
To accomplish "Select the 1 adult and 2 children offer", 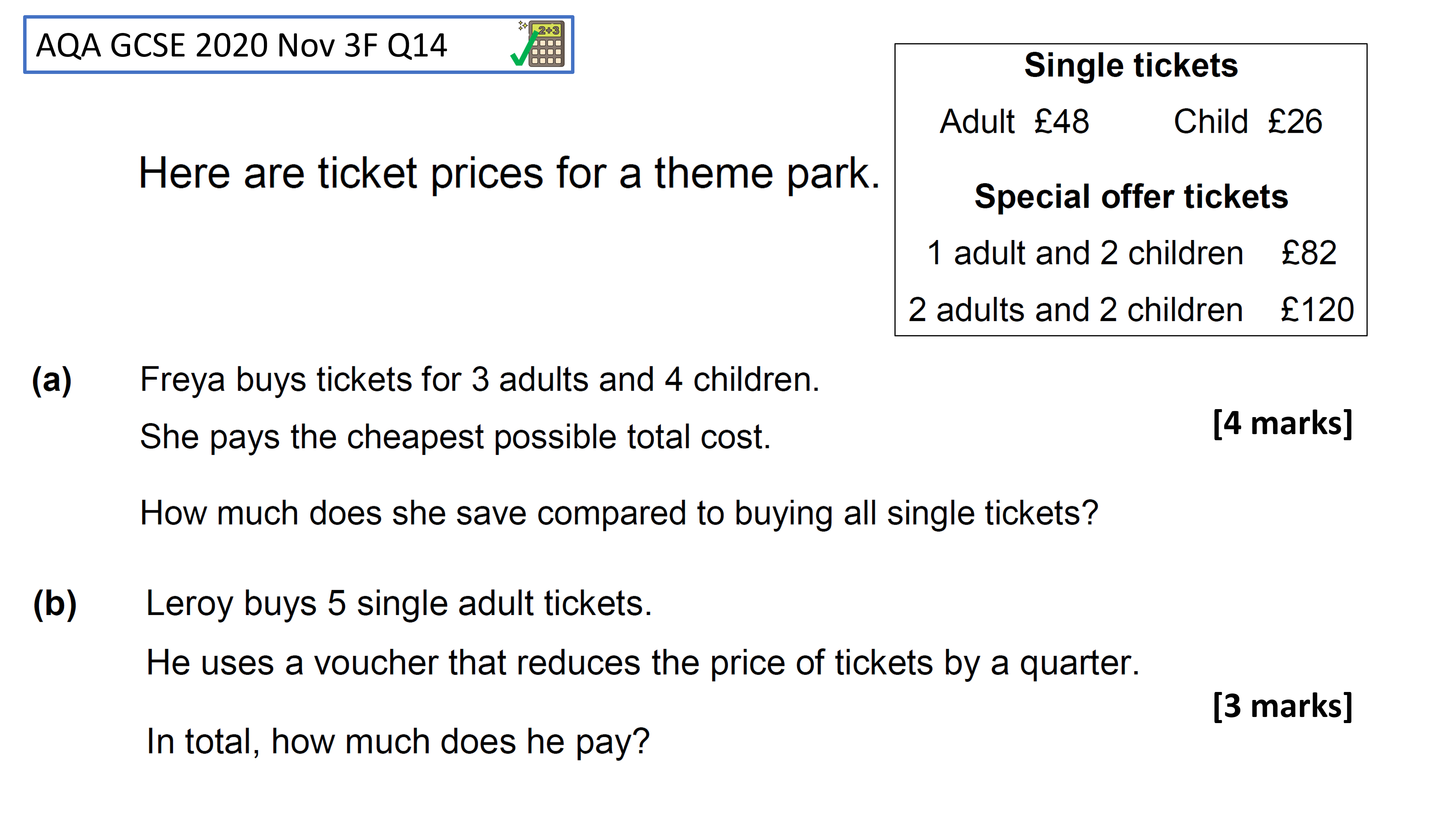I will click(x=1085, y=253).
